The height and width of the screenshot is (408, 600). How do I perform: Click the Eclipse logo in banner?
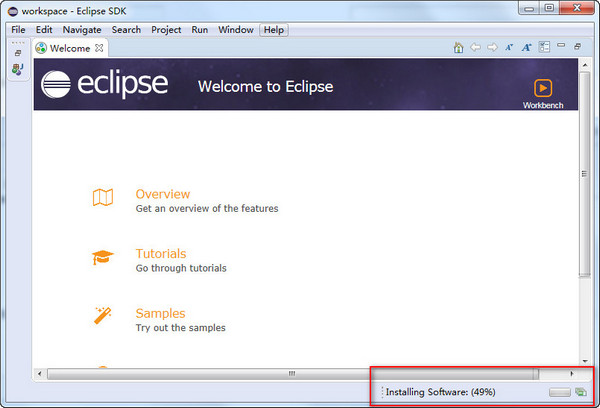tap(104, 84)
